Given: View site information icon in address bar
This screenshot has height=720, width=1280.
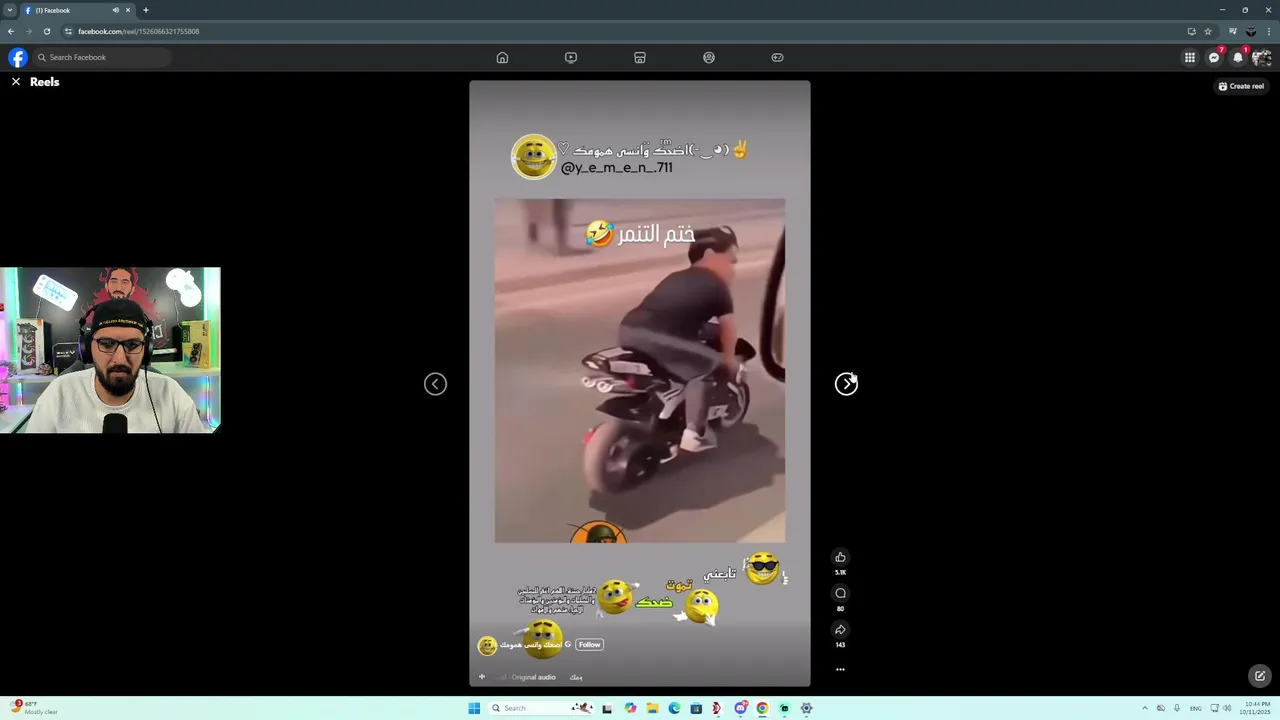Looking at the screenshot, I should click(68, 31).
